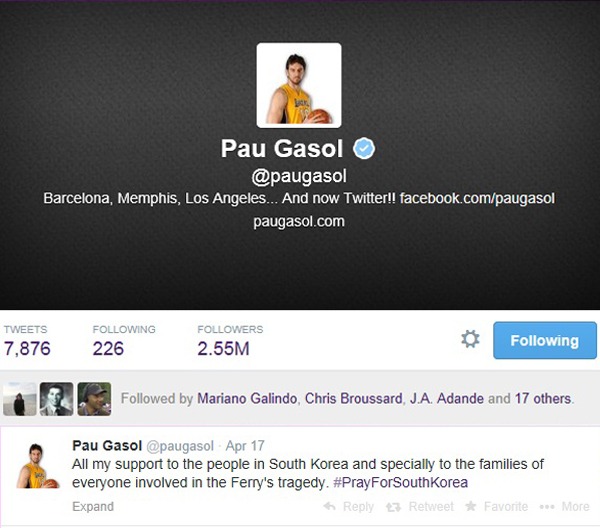Click the Reply arrow icon on the tweet

[329, 507]
